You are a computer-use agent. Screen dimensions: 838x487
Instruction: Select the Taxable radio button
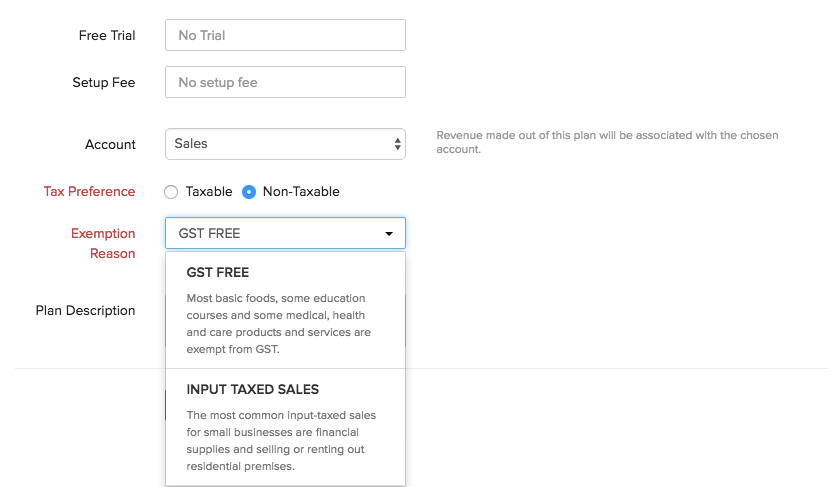(171, 192)
